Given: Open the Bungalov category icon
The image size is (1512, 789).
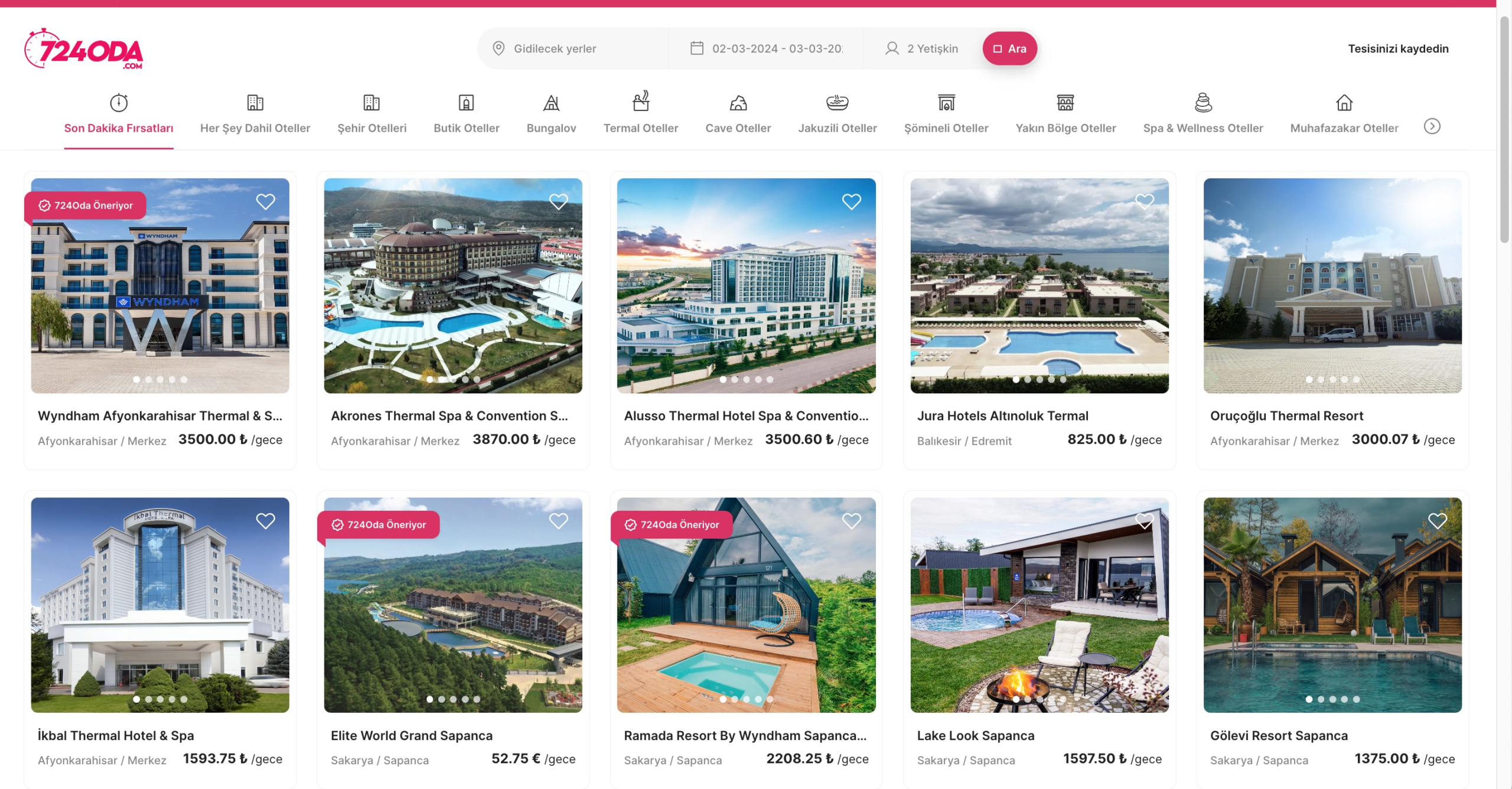Looking at the screenshot, I should click(x=551, y=103).
